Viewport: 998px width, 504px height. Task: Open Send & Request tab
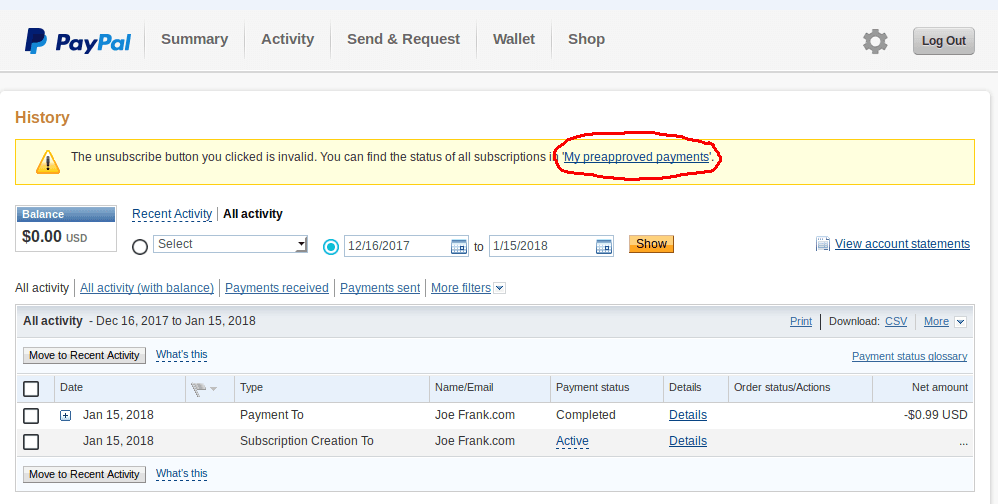tap(404, 39)
